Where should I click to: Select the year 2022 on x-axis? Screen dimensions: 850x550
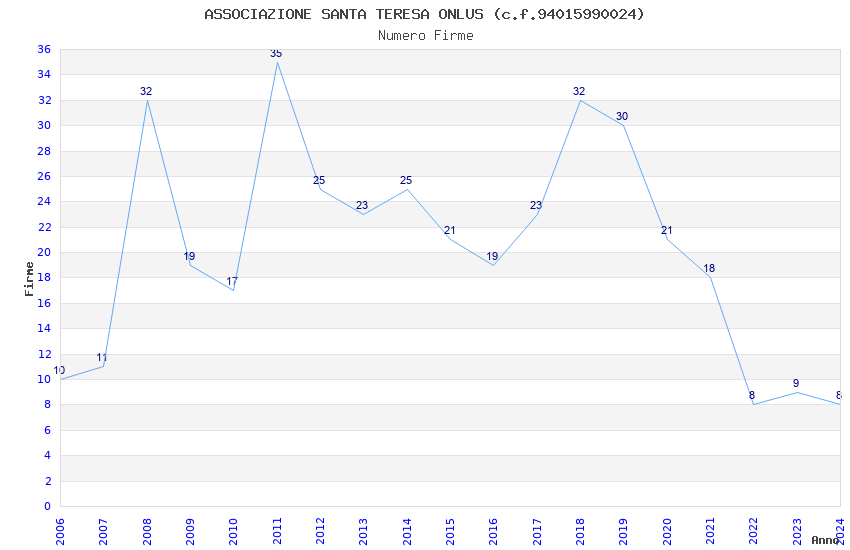tap(754, 531)
